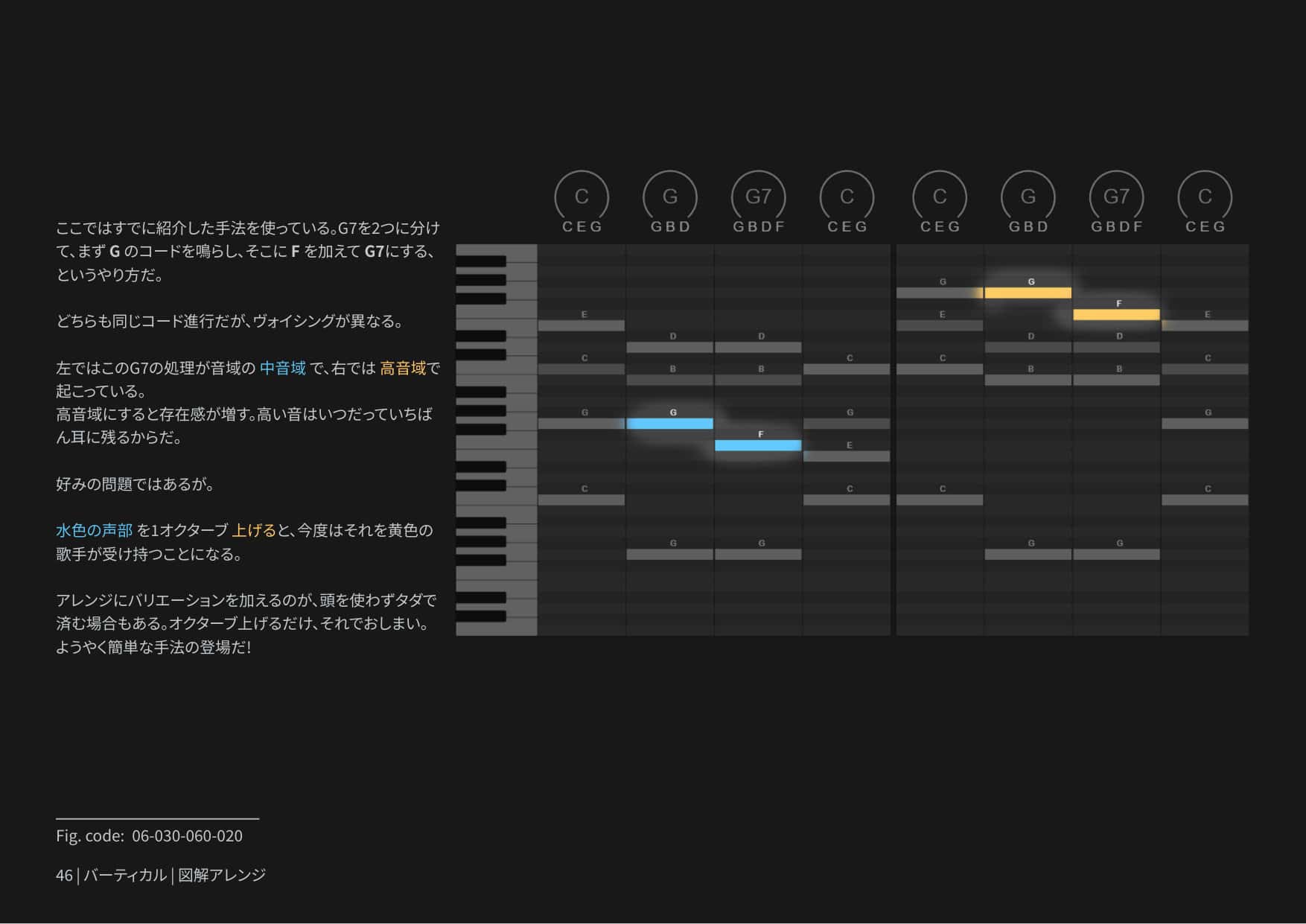Click the page footer 46 | バーティカル | 図解アレンジ
This screenshot has height=924, width=1306.
coord(161,875)
